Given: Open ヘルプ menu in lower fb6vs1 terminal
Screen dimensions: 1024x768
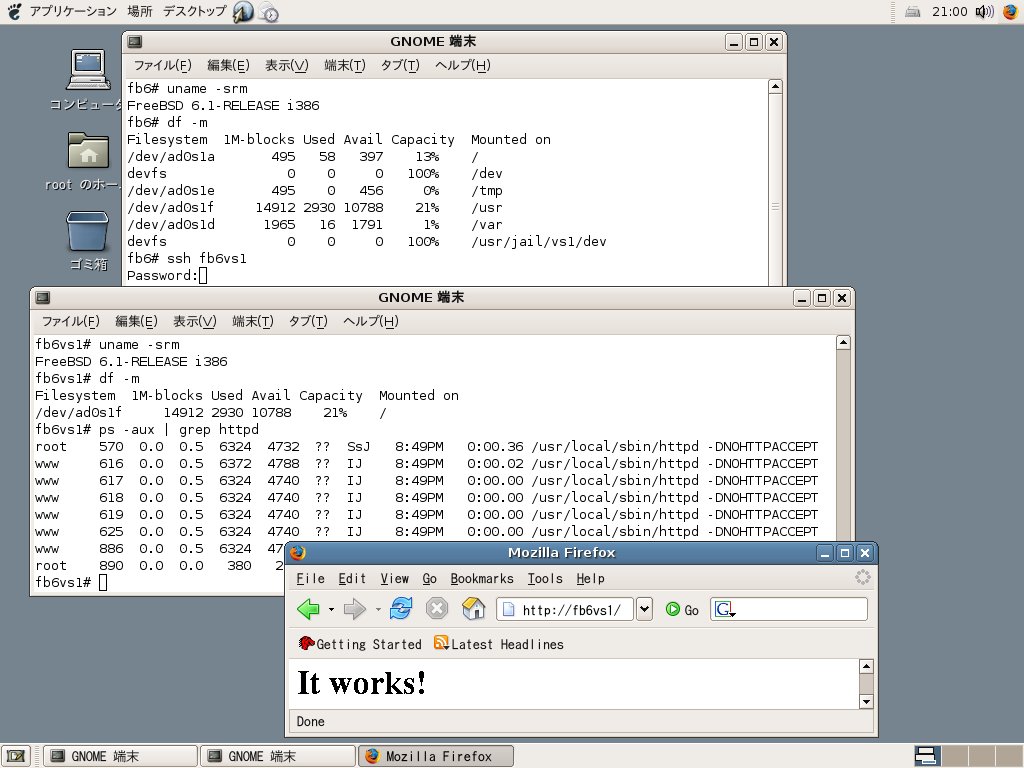Looking at the screenshot, I should 370,321.
